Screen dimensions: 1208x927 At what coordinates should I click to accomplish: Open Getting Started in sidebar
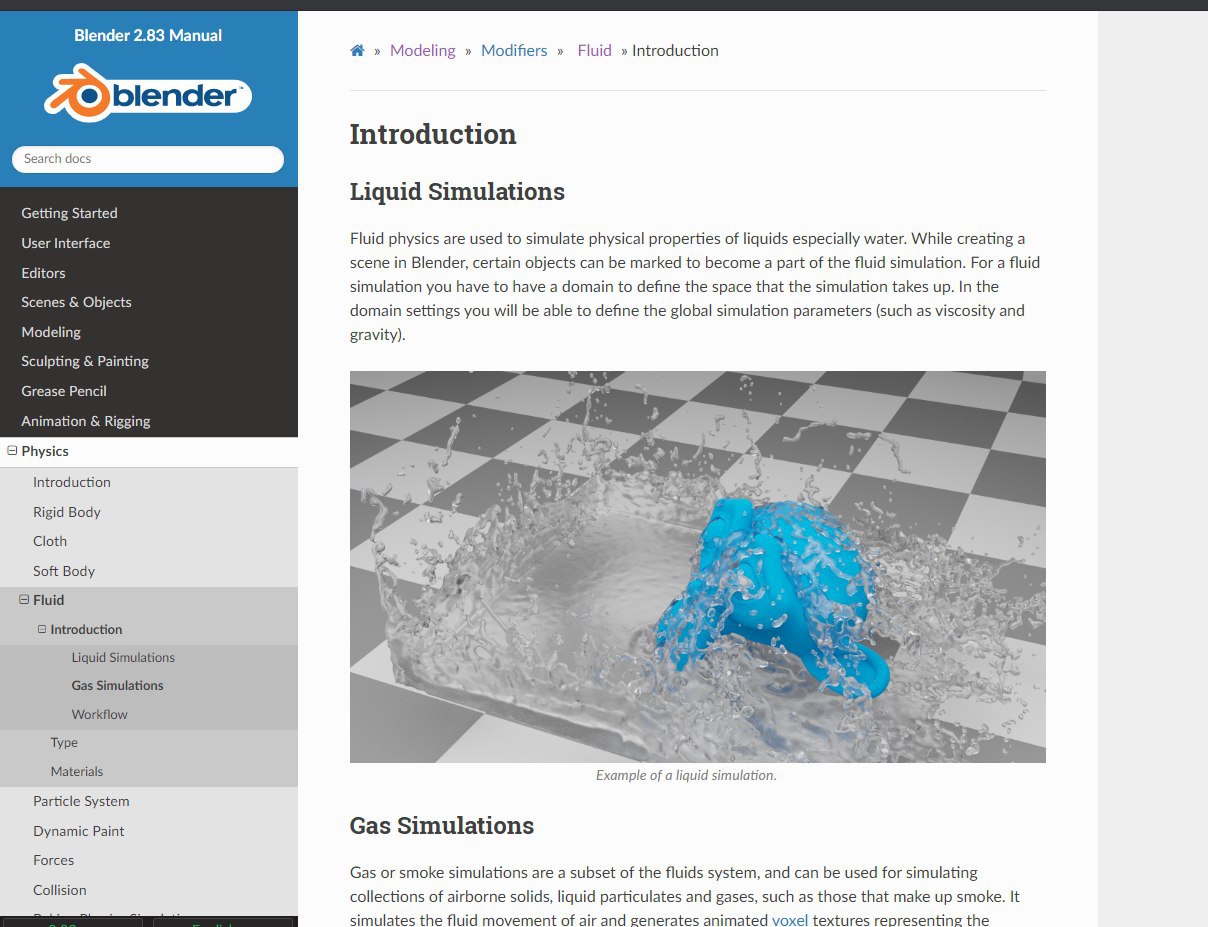coord(69,213)
